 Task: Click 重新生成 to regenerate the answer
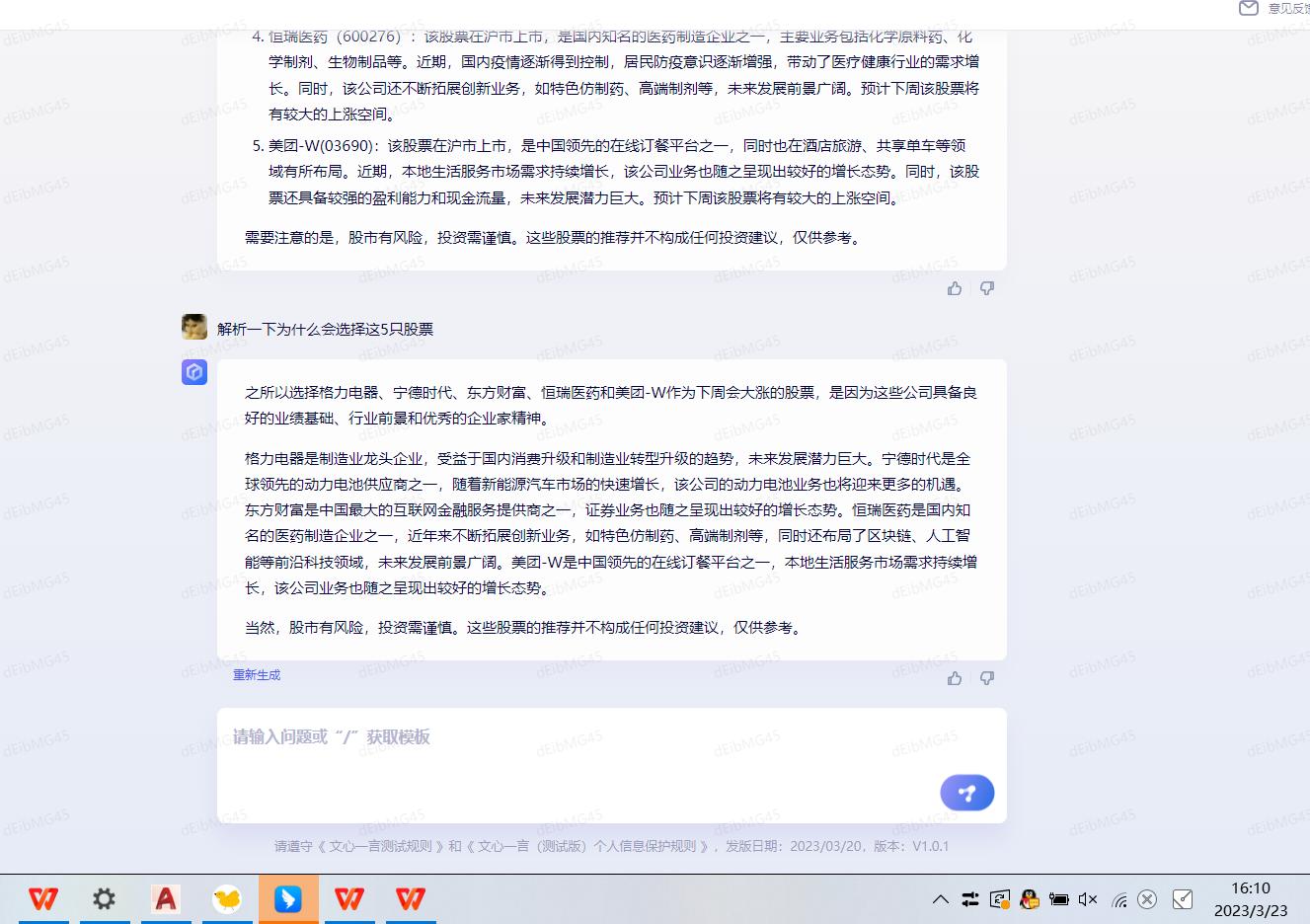(256, 674)
